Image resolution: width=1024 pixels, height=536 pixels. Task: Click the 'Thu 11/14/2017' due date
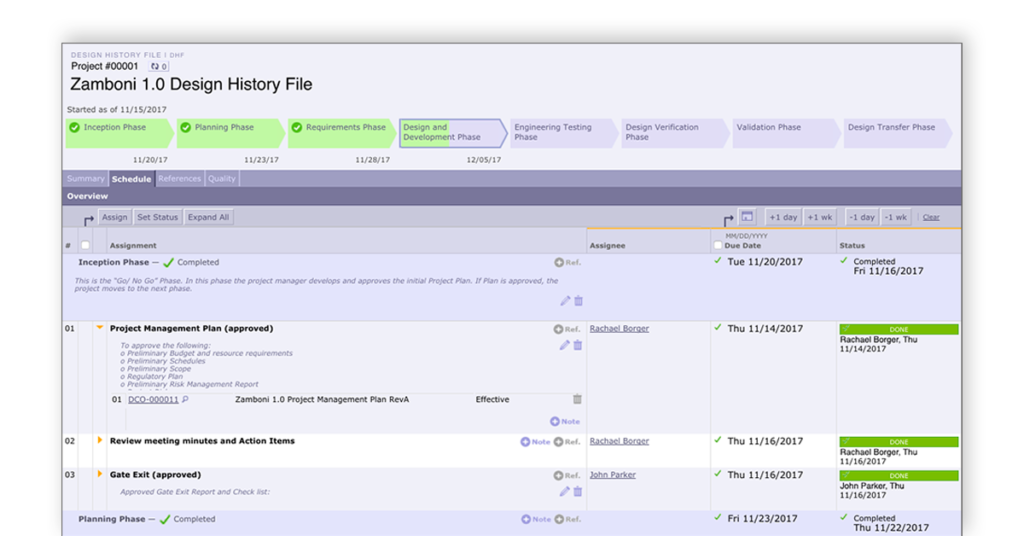(765, 329)
